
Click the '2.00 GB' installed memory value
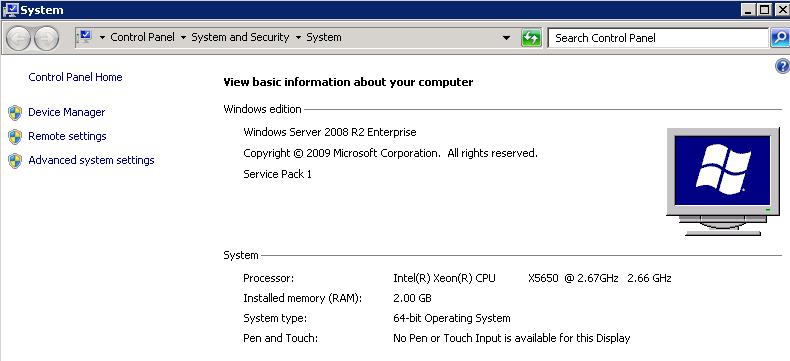412,298
